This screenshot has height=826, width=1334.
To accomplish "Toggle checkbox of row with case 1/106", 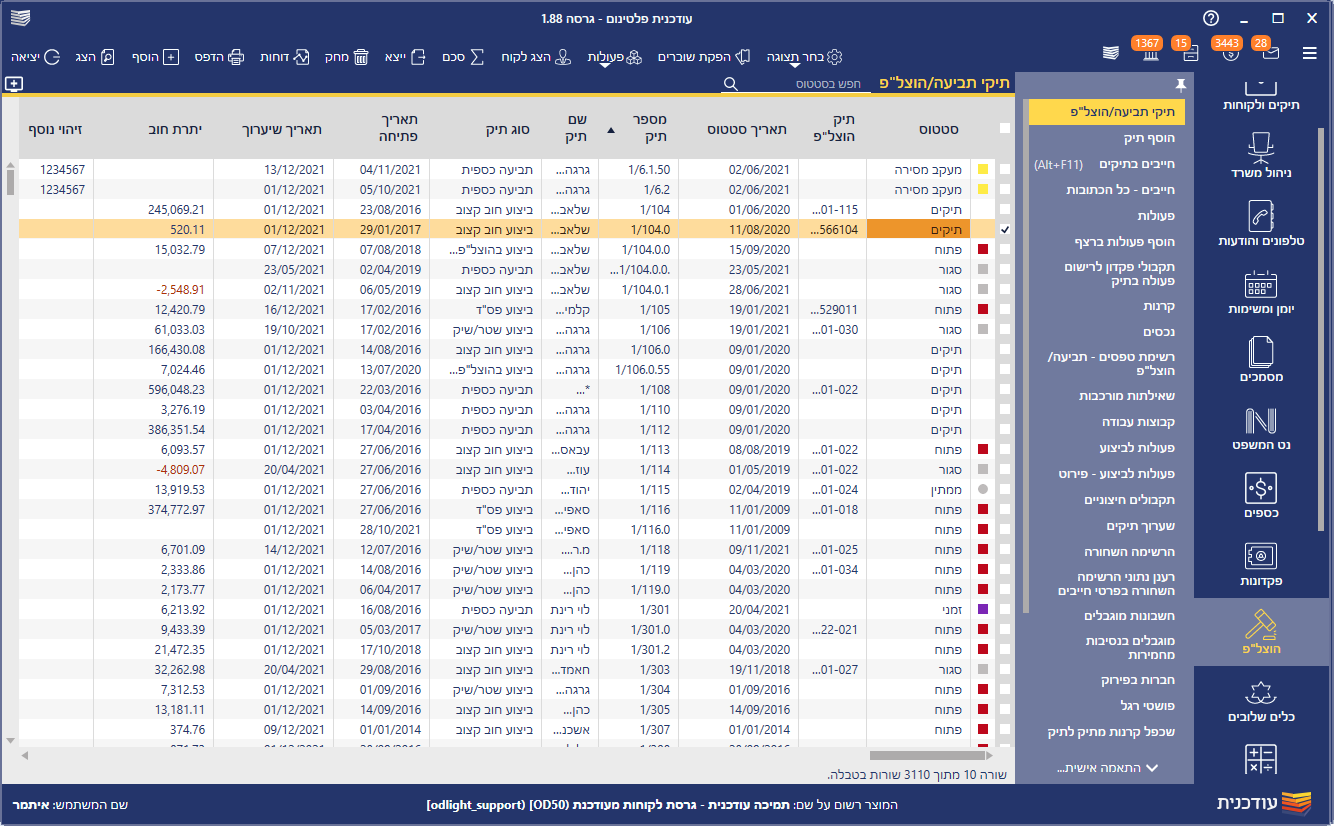I will click(x=1004, y=330).
